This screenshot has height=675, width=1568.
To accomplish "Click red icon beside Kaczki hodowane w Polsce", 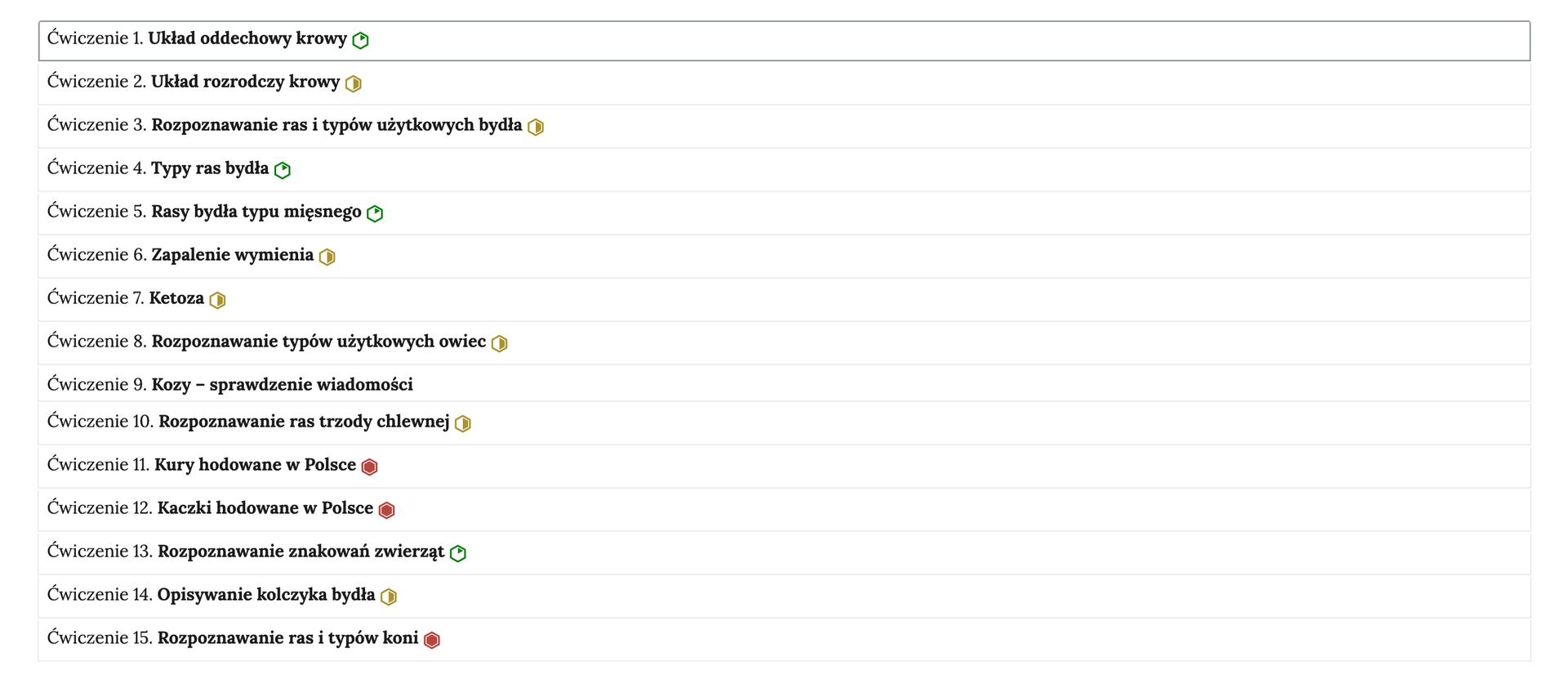I will pyautogui.click(x=386, y=510).
